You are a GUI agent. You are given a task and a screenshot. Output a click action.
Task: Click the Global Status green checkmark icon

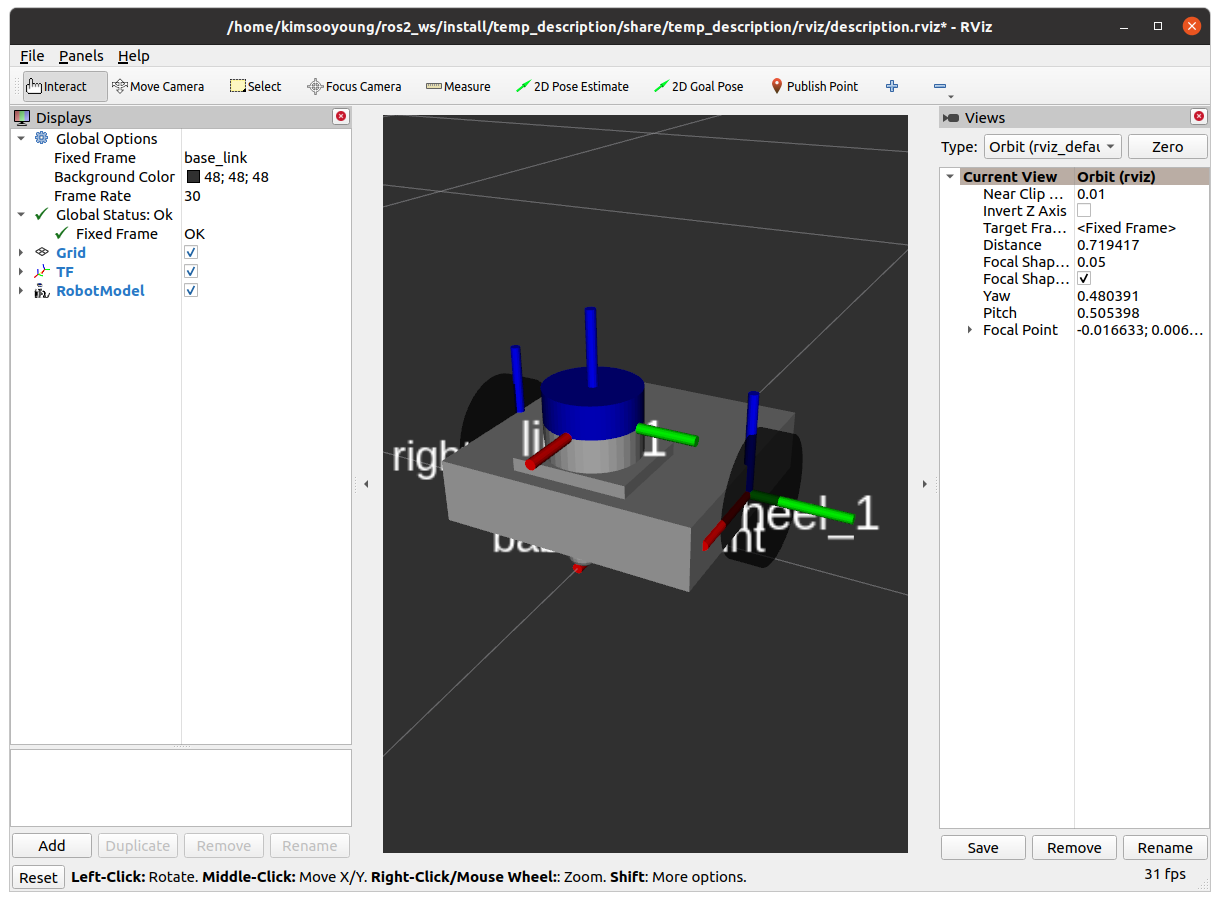point(41,214)
